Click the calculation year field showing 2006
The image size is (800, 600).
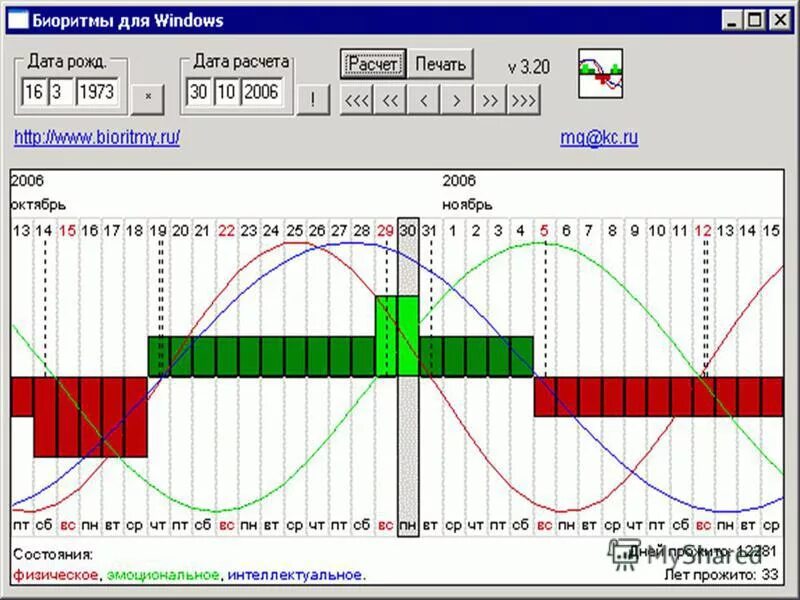click(x=261, y=92)
